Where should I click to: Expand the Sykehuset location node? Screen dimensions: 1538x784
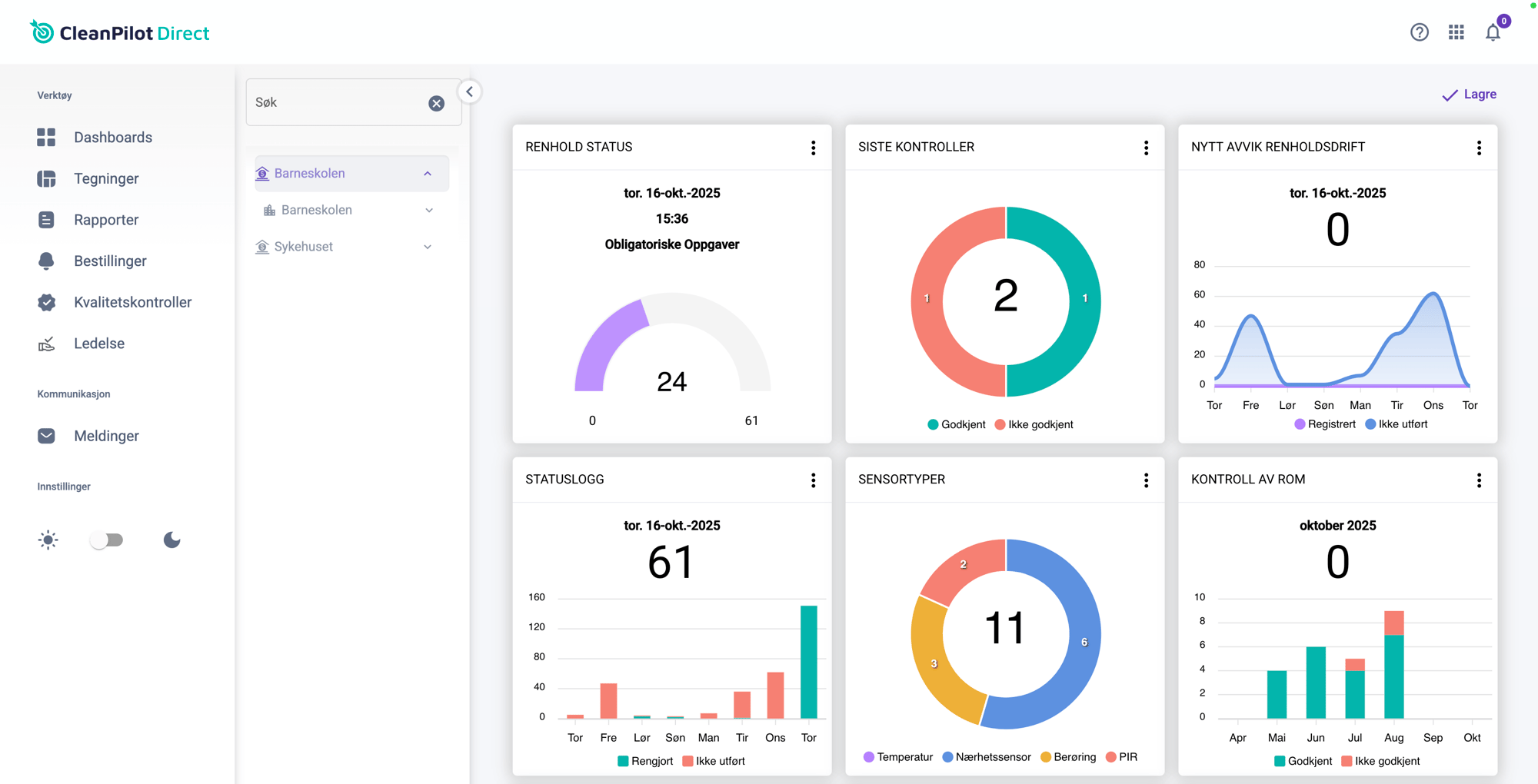pyautogui.click(x=428, y=247)
